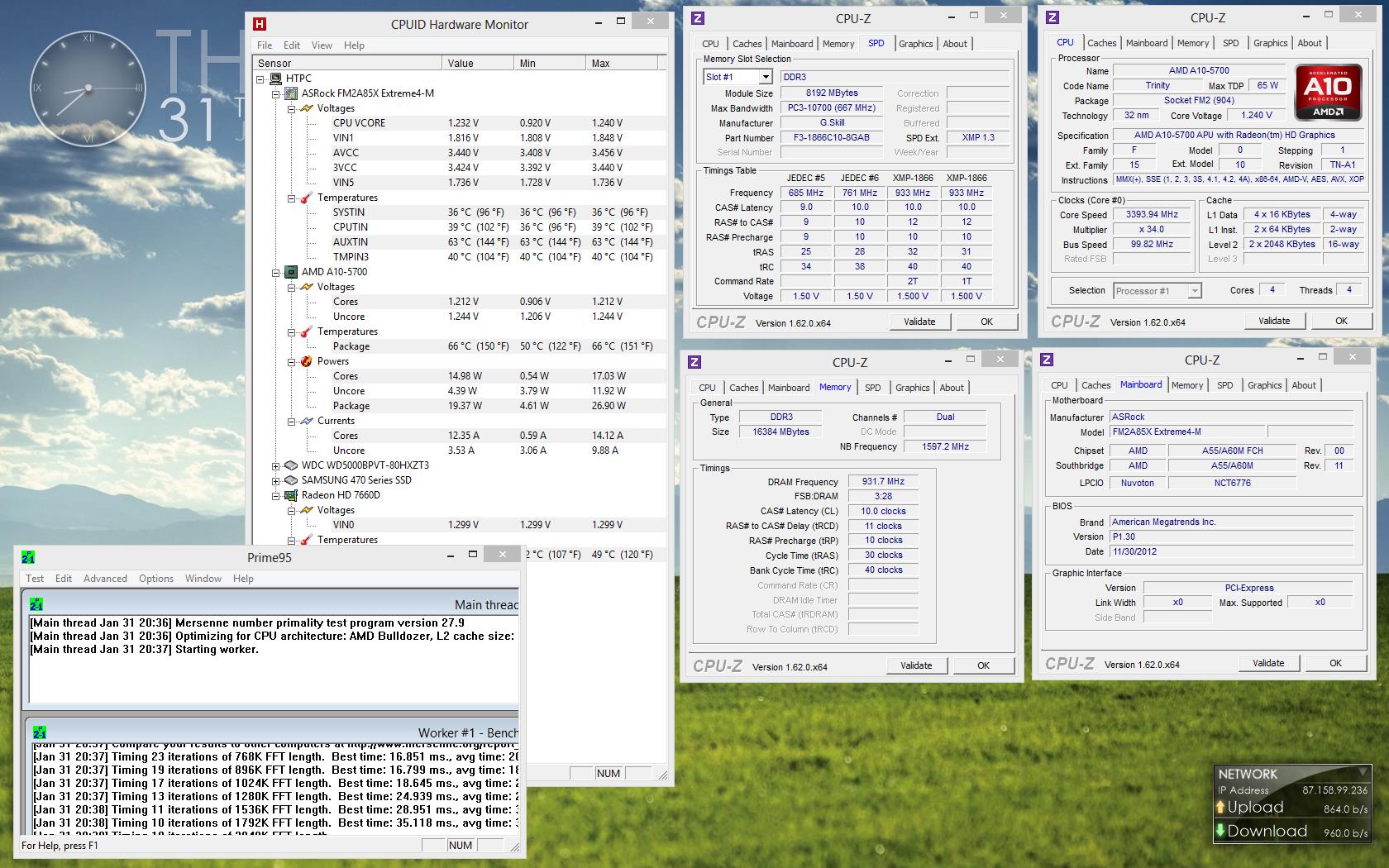Screen dimensions: 1389x868
Task: Click the Temperatures thermometer icon under AMD A10-5700
Action: [307, 331]
